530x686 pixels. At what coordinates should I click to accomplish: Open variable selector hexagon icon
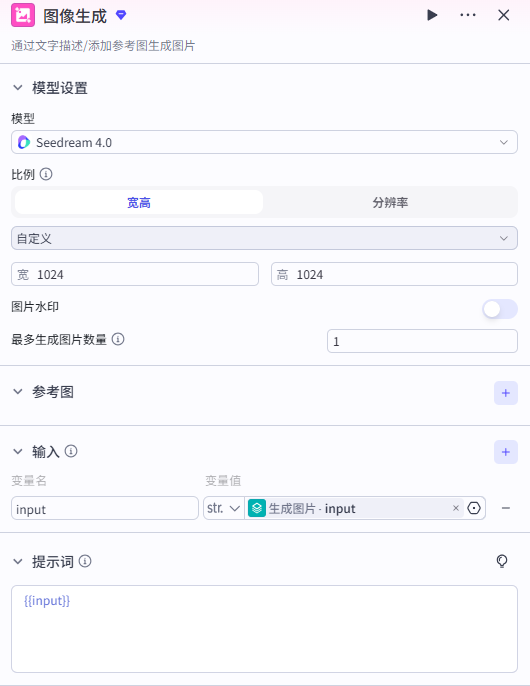pos(474,508)
